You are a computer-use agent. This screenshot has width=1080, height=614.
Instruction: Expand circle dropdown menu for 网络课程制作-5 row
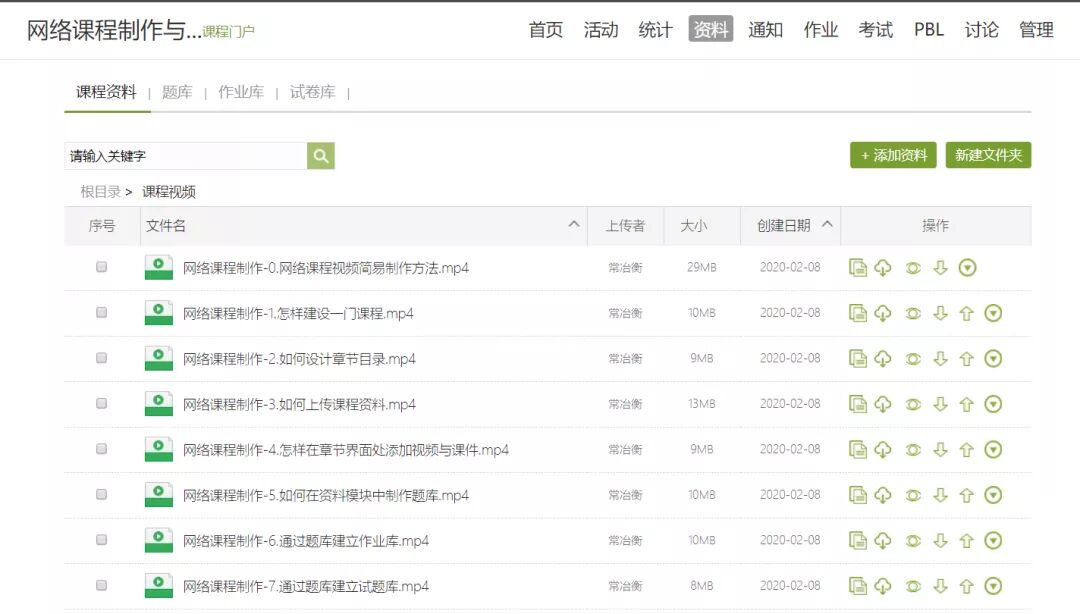pos(993,495)
